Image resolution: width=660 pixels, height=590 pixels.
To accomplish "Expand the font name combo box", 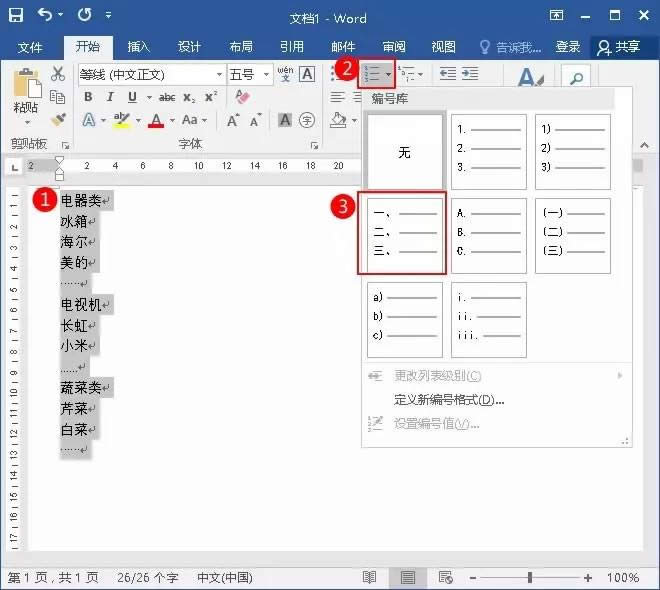I will [x=218, y=75].
